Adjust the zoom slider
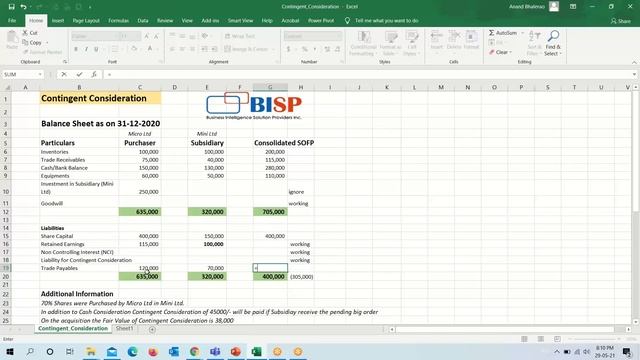 pyautogui.click(x=594, y=339)
